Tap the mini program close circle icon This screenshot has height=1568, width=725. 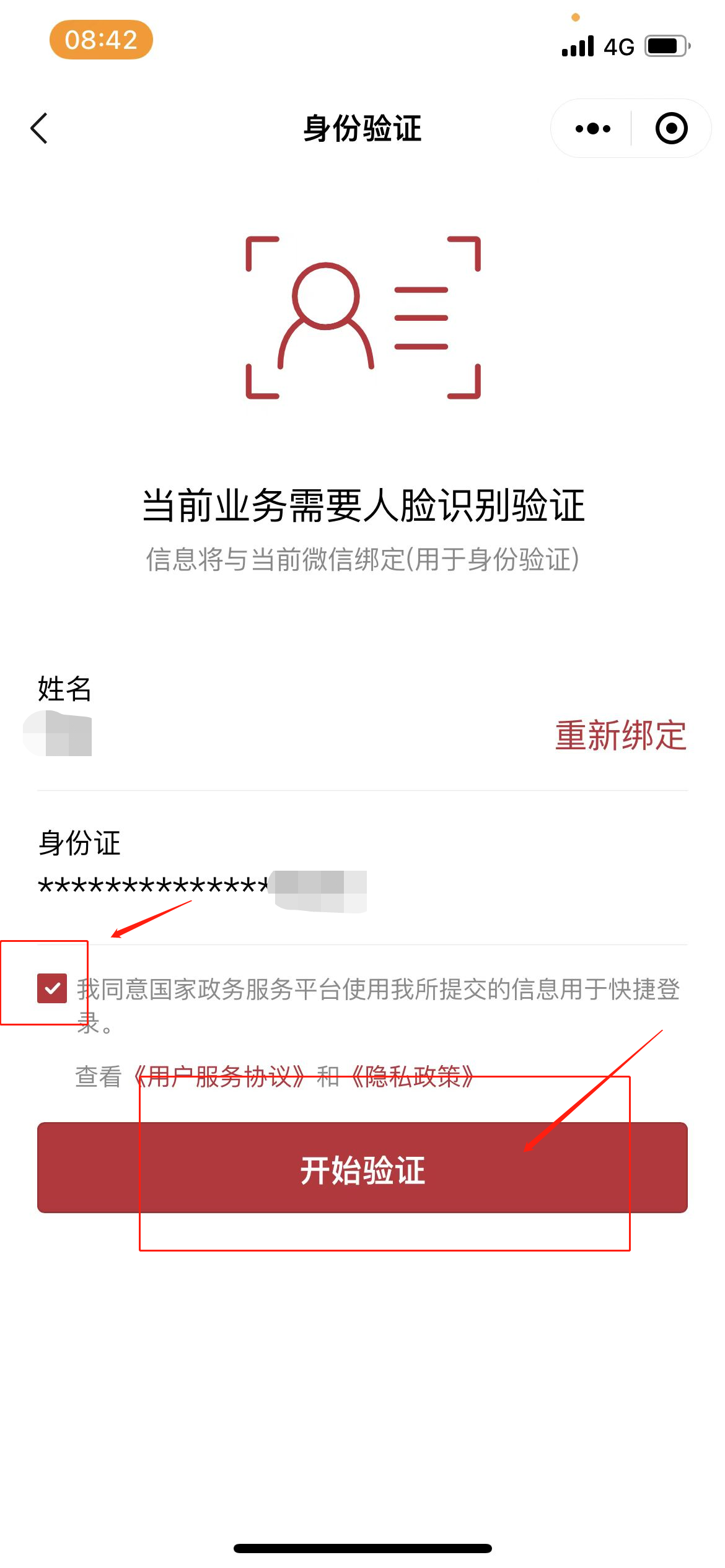tap(671, 128)
